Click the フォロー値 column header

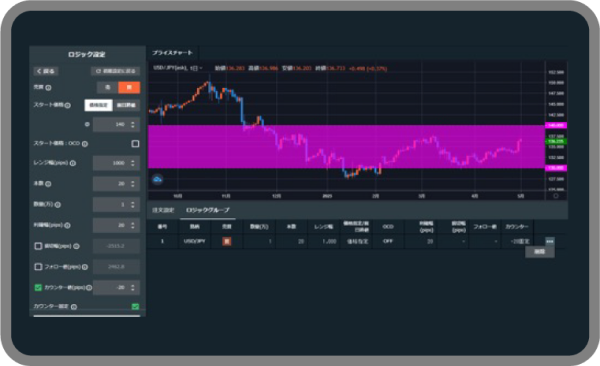485,227
